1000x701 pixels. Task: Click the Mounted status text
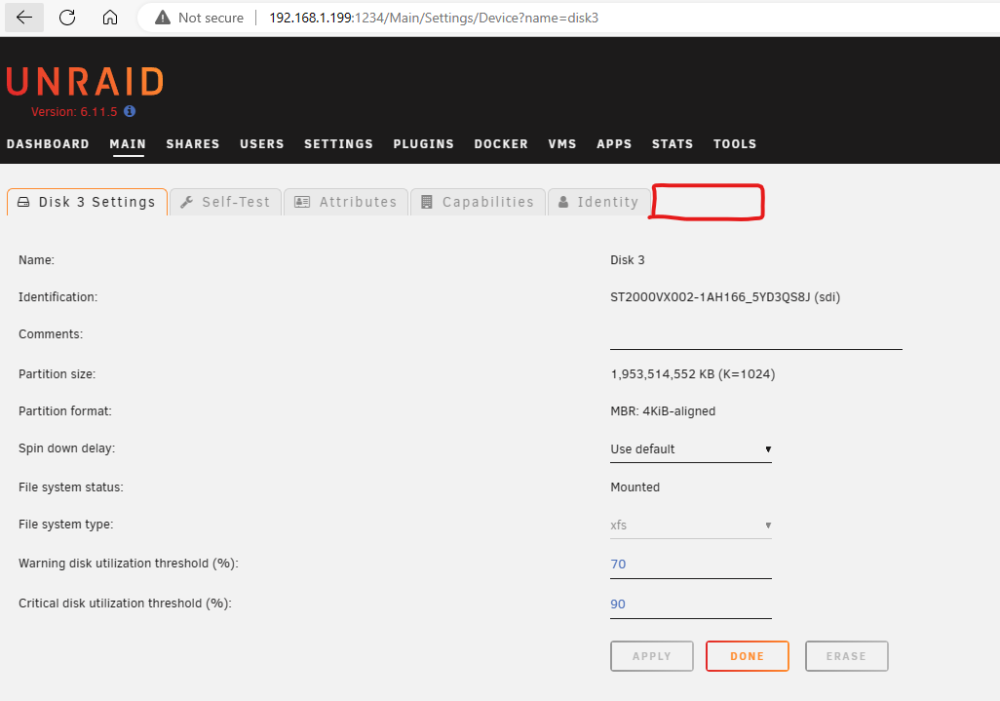(635, 487)
